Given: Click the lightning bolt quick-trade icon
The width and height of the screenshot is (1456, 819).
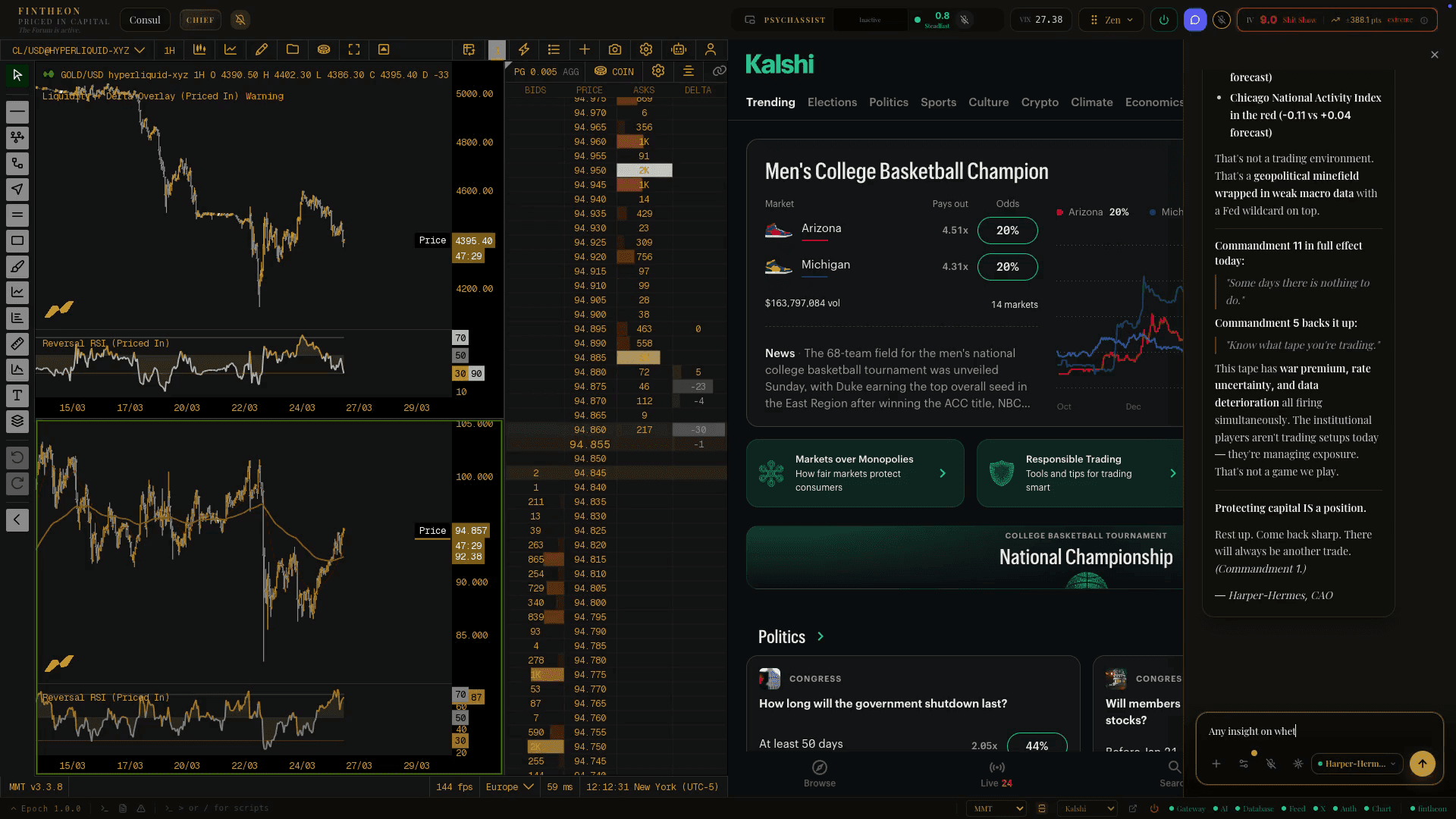Looking at the screenshot, I should [524, 50].
